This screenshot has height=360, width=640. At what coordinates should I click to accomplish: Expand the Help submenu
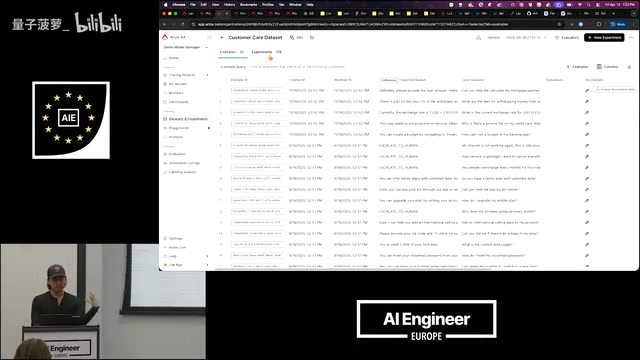pos(207,256)
